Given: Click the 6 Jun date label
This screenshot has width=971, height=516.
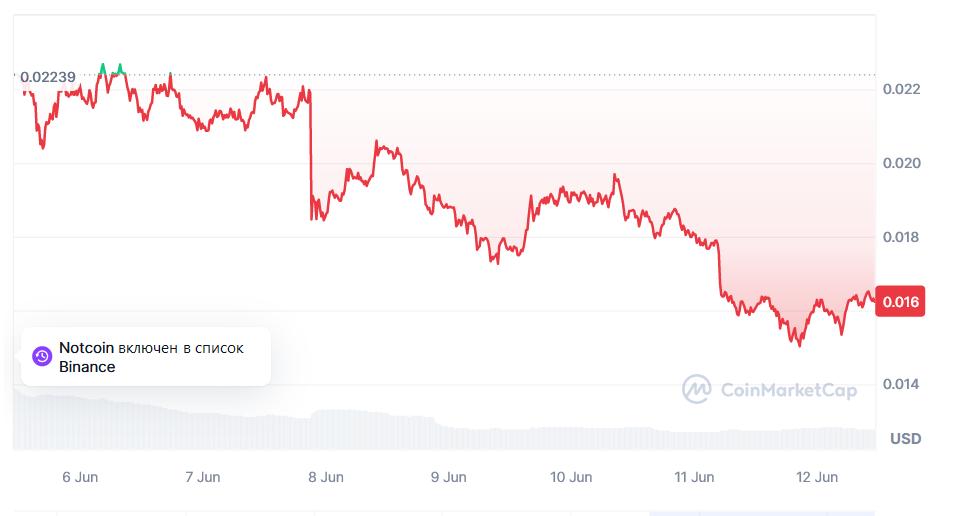Looking at the screenshot, I should 80,477.
